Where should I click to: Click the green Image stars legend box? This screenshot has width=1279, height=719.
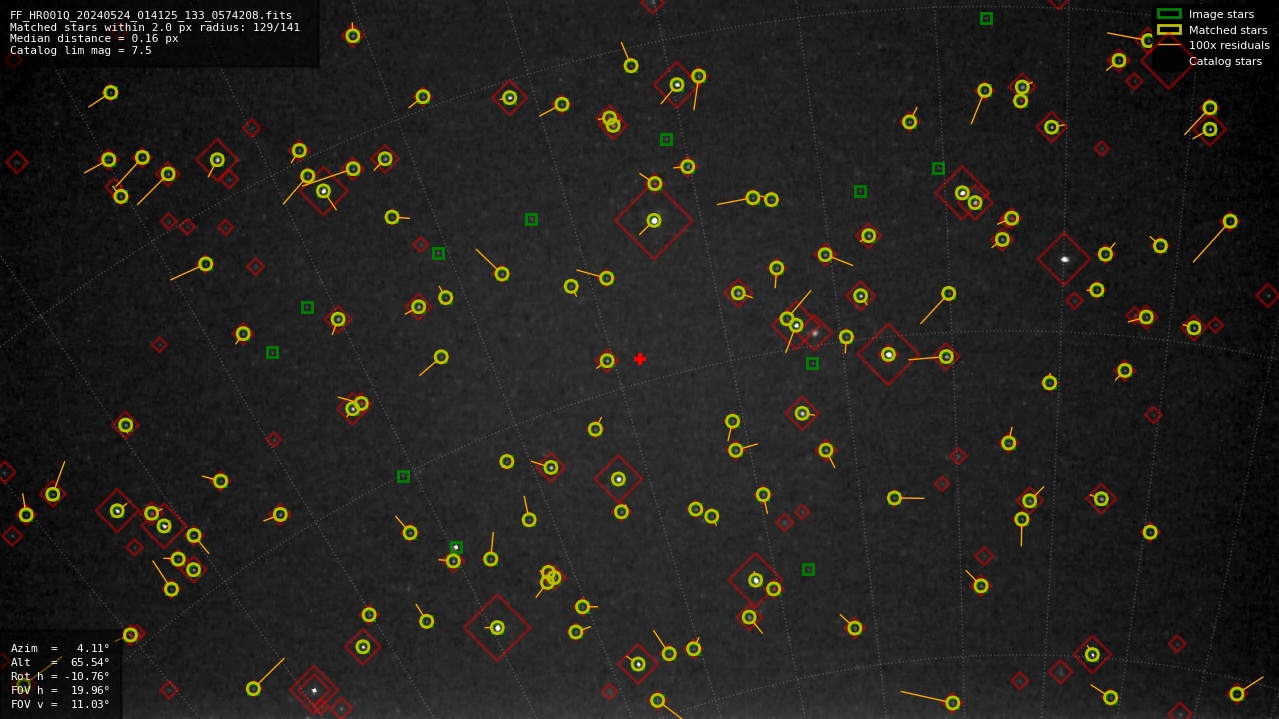(x=1169, y=14)
